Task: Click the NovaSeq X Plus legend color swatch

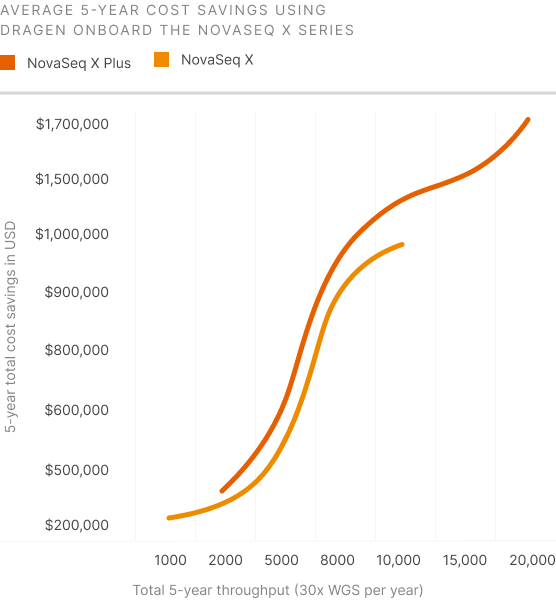Action: (7, 63)
